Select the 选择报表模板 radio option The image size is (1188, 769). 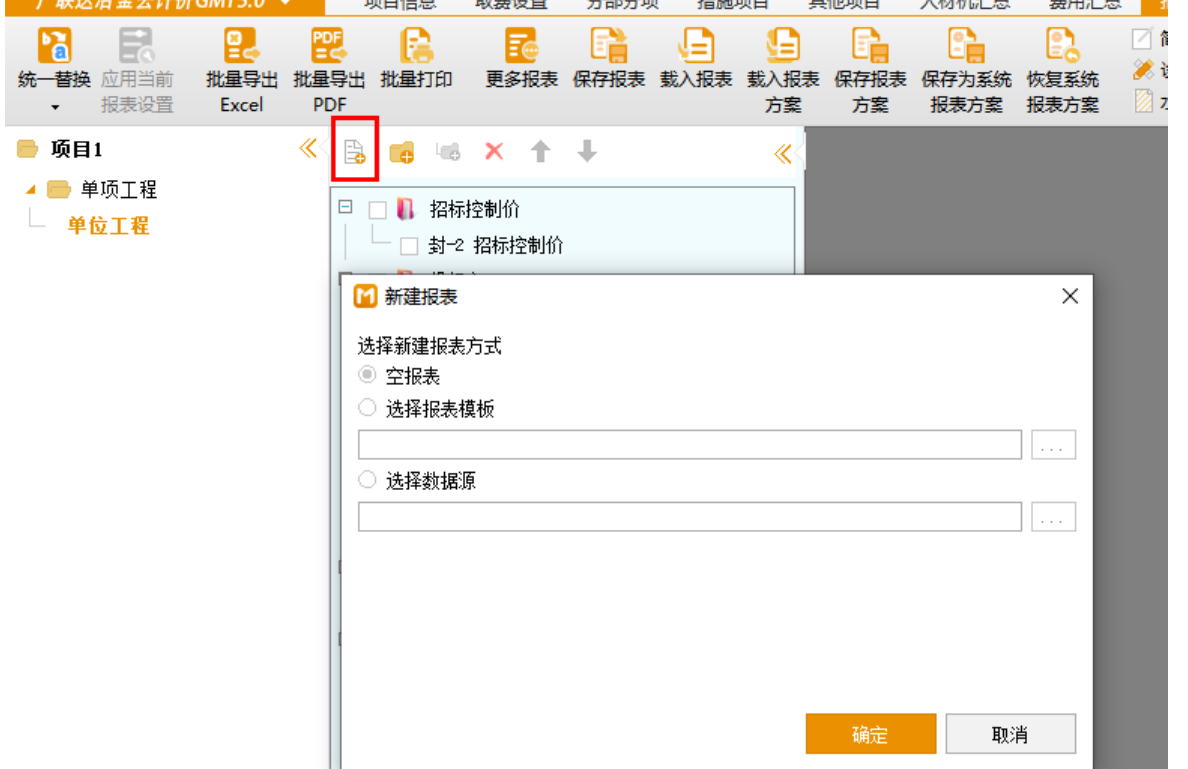coord(367,408)
